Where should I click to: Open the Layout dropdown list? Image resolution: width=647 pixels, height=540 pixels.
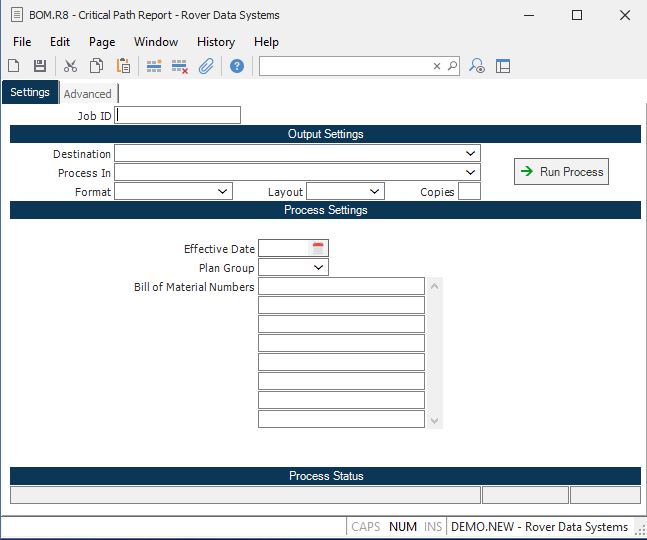pyautogui.click(x=374, y=191)
